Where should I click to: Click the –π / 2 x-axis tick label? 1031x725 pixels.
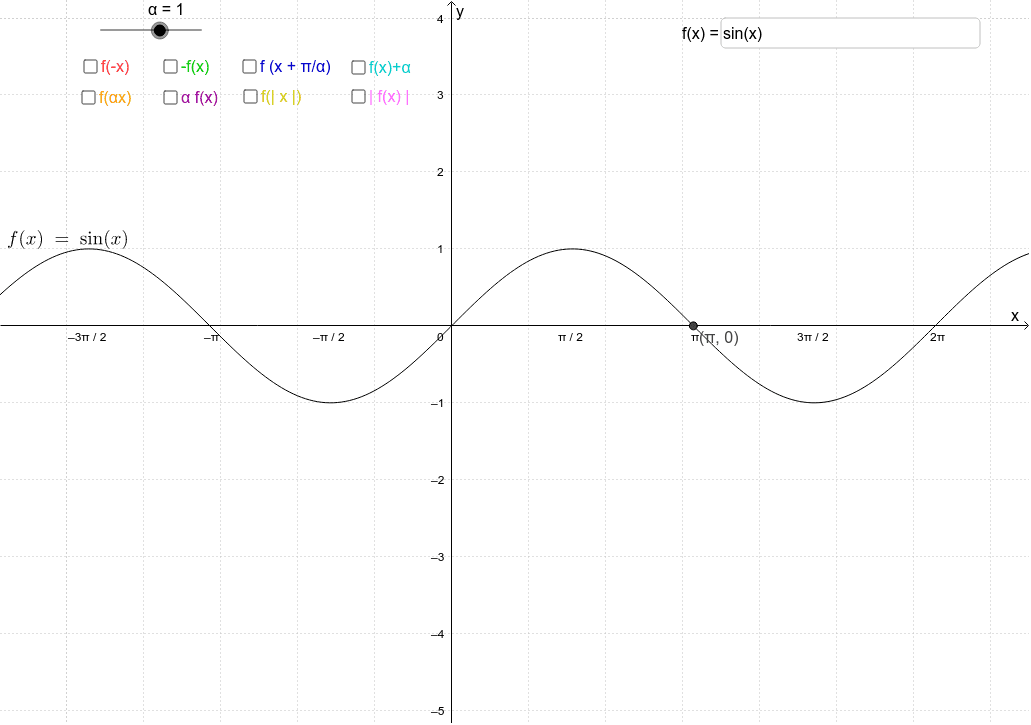[328, 337]
